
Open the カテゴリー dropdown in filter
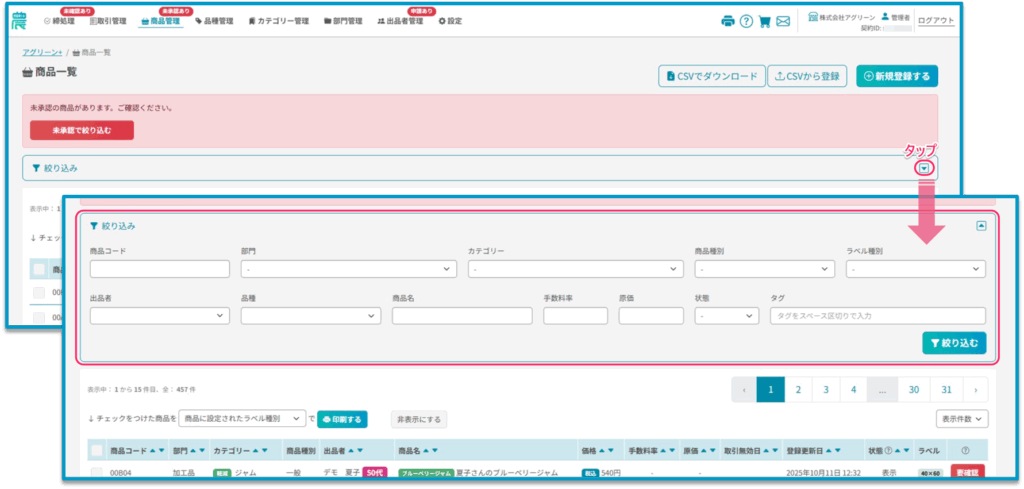click(x=575, y=269)
